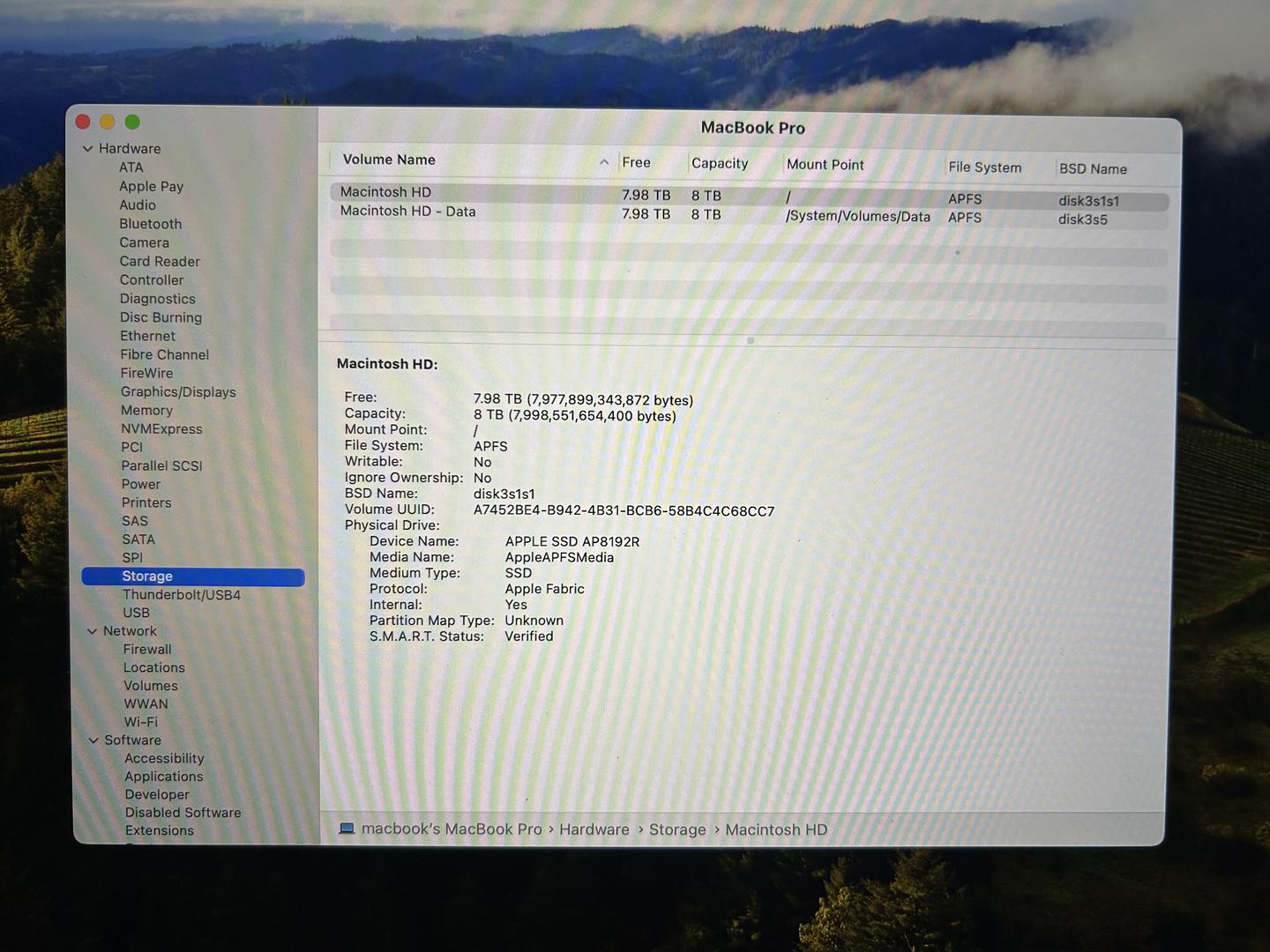
Task: Open Thunderbolt/USB4 item
Action: (182, 595)
